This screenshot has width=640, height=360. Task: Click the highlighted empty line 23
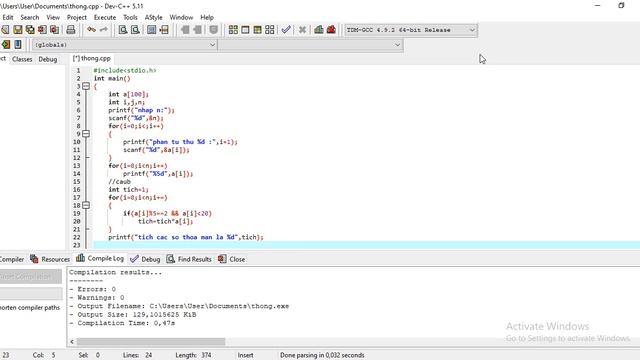pos(367,245)
